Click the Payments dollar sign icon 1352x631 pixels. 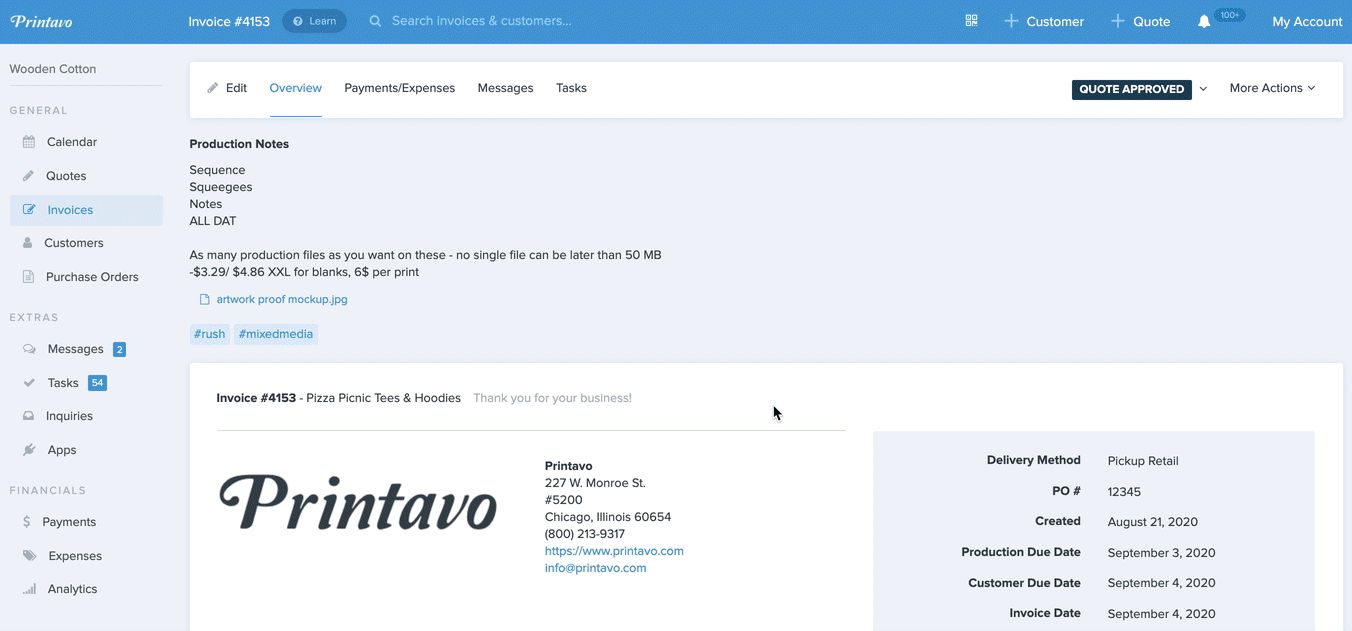coord(27,522)
